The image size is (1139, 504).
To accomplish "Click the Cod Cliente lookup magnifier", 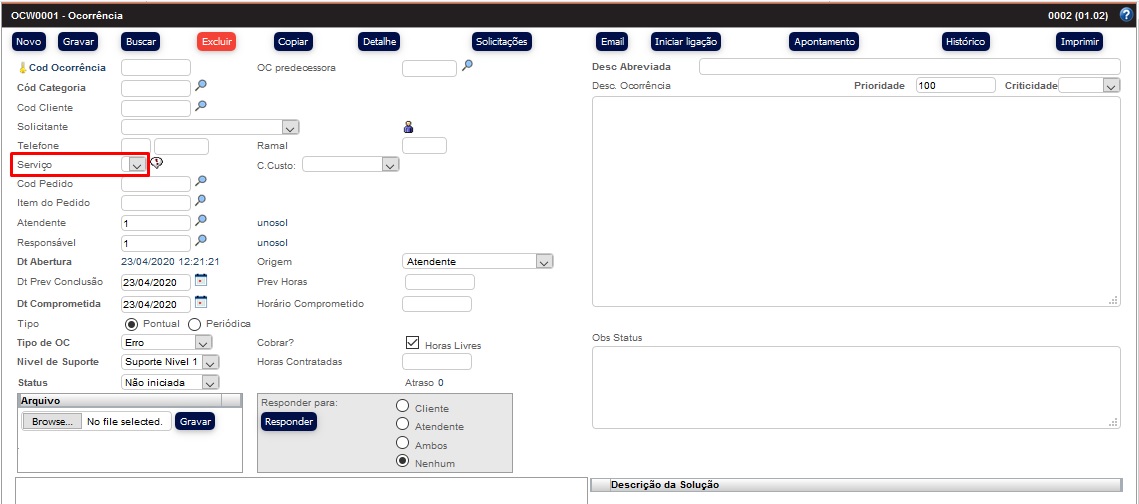I will coord(201,106).
